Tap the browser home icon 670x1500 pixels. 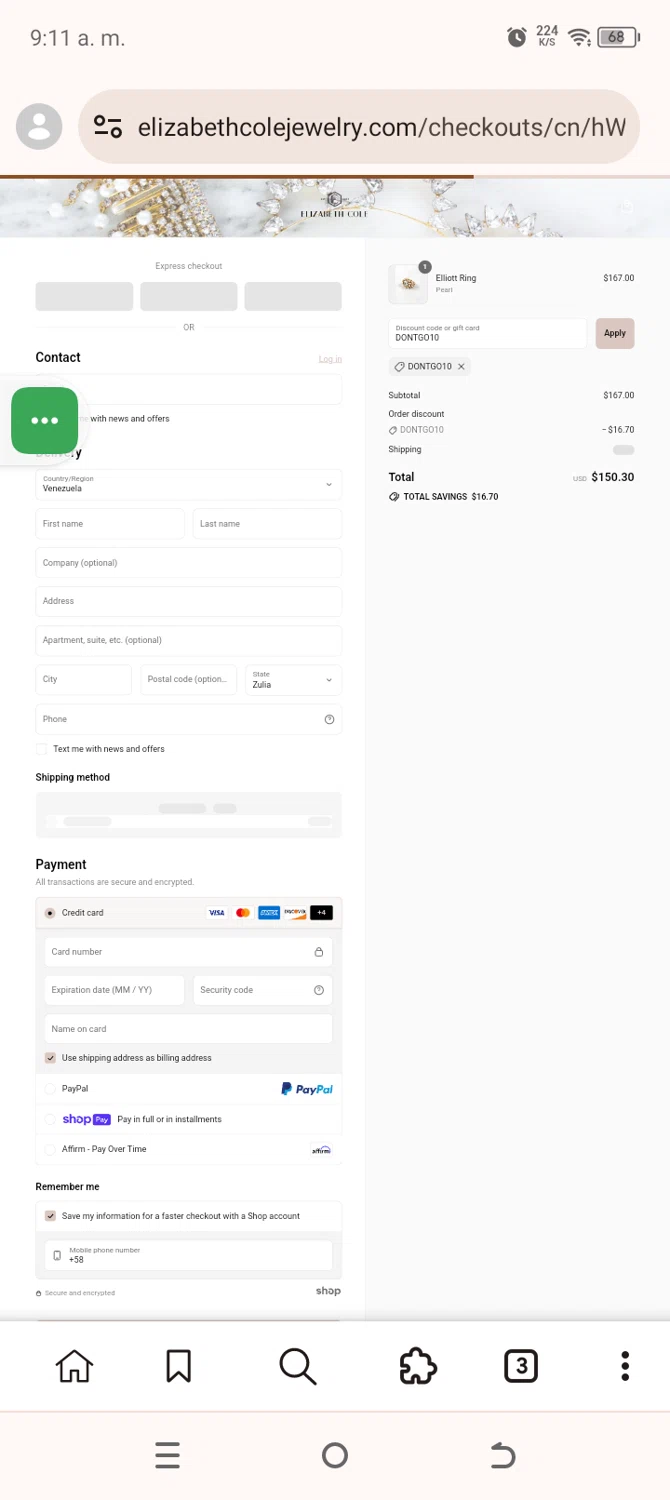coord(74,1366)
